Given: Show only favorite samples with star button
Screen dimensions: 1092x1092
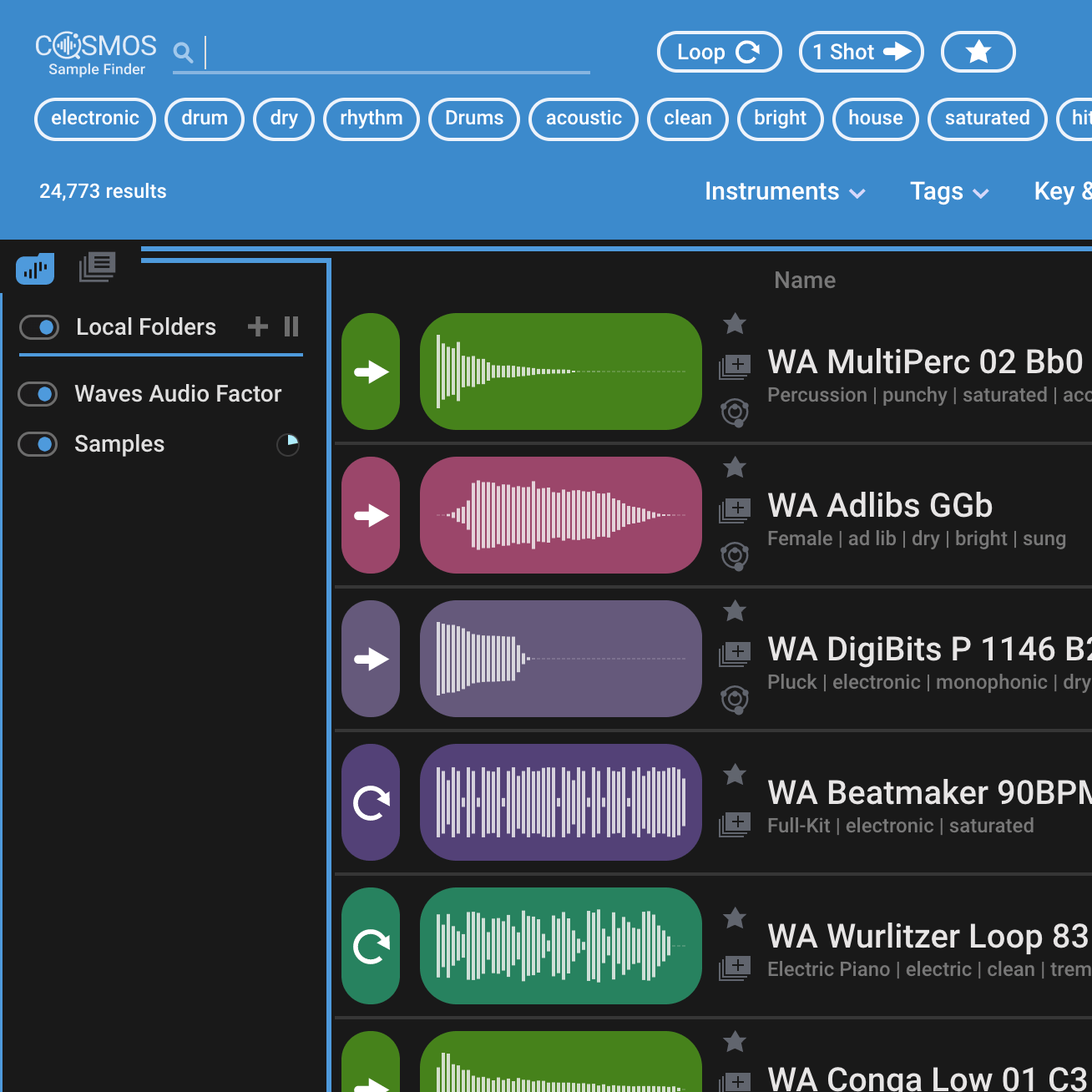Looking at the screenshot, I should click(x=978, y=52).
